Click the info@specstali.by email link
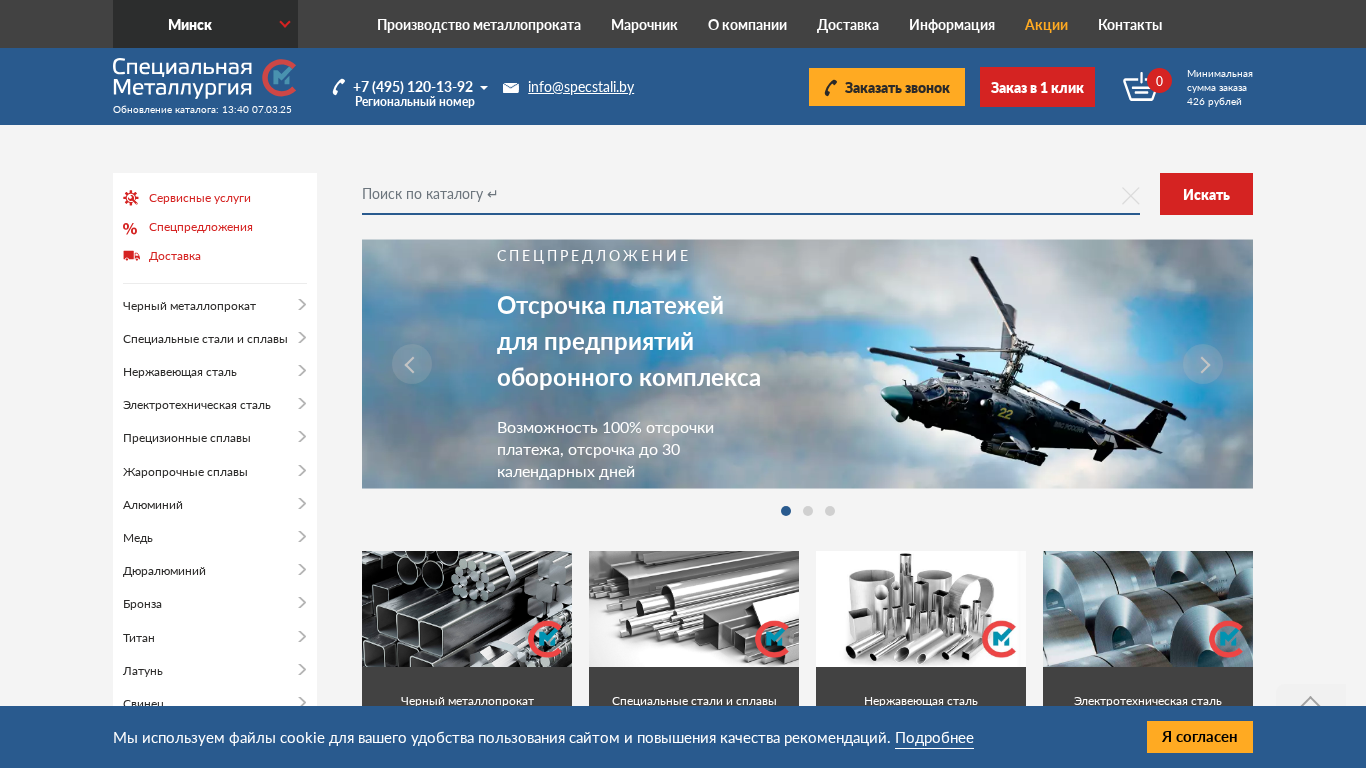 [581, 87]
